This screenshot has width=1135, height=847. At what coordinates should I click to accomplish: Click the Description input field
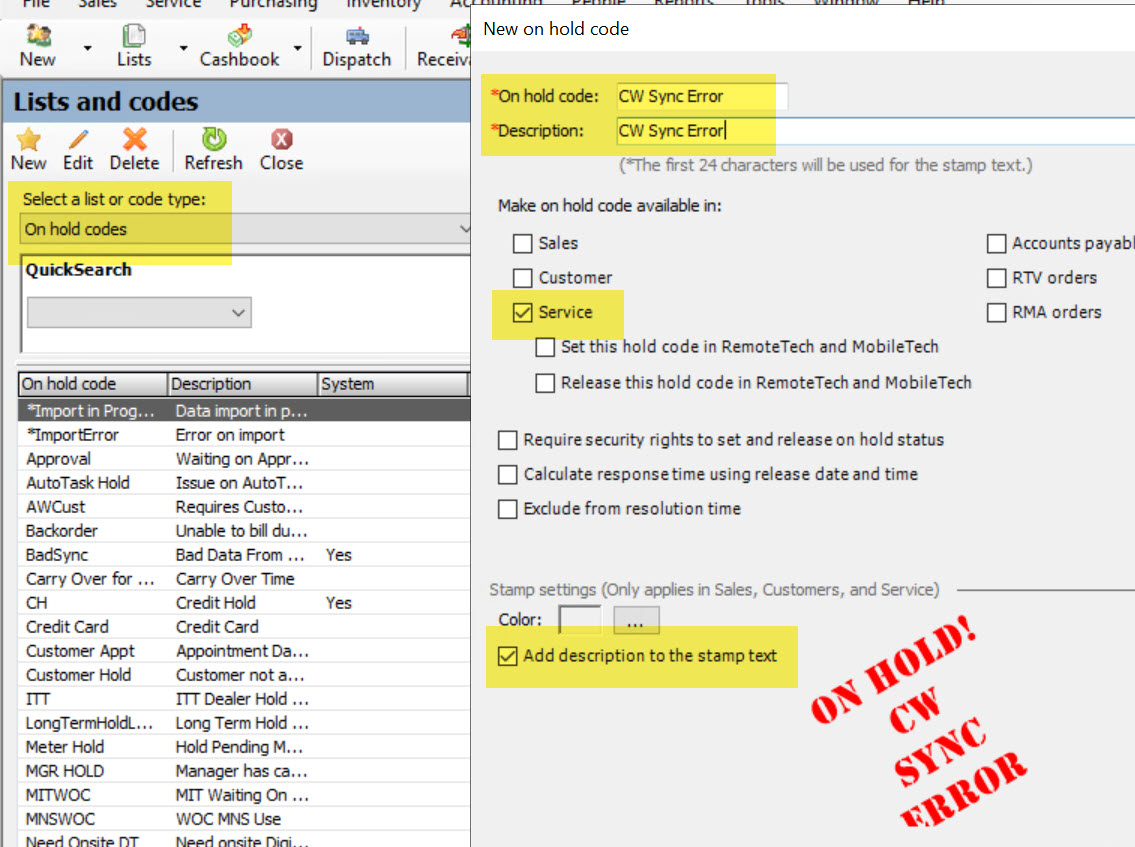pyautogui.click(x=875, y=131)
